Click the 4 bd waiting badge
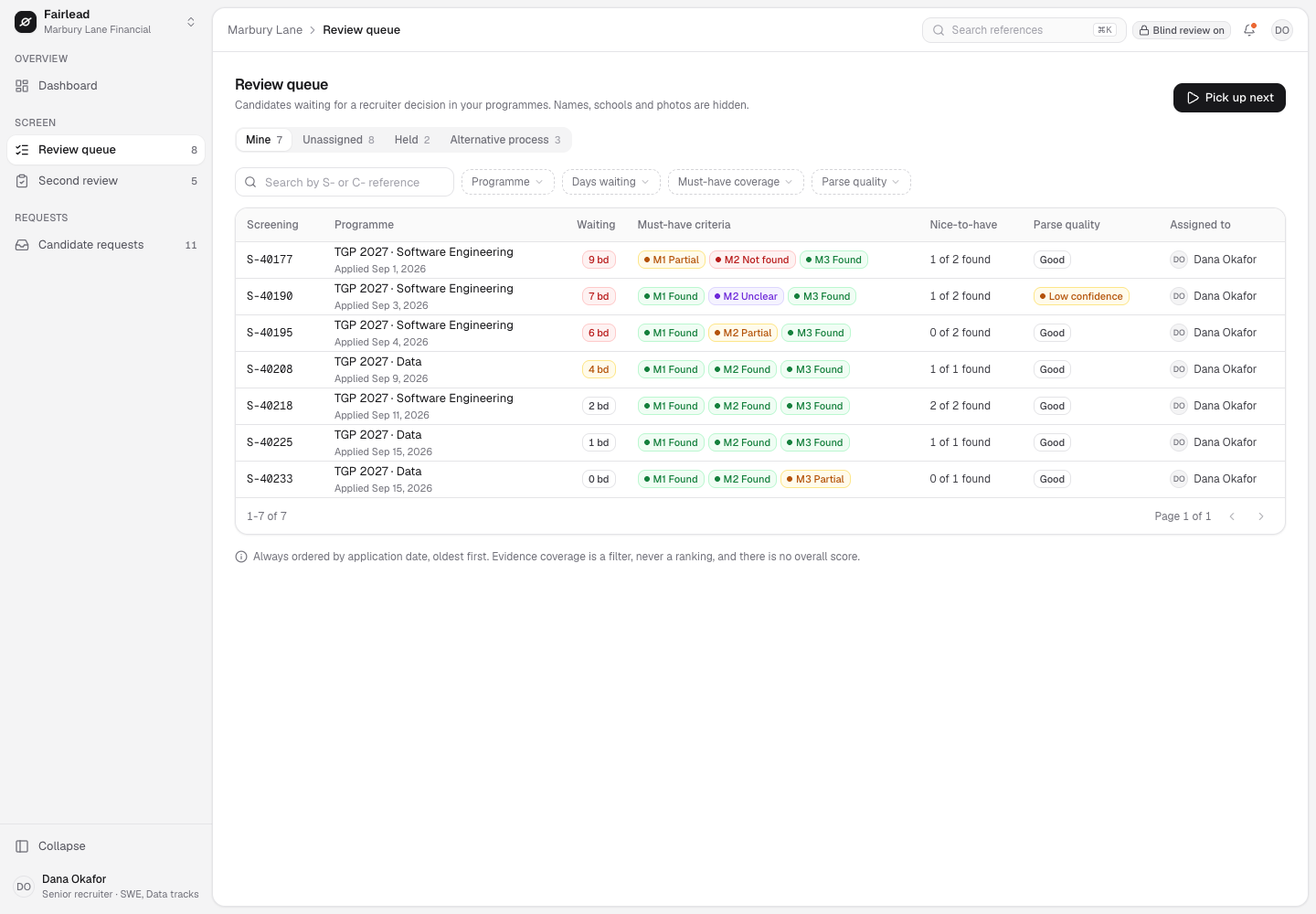This screenshot has width=1316, height=914. pos(599,369)
